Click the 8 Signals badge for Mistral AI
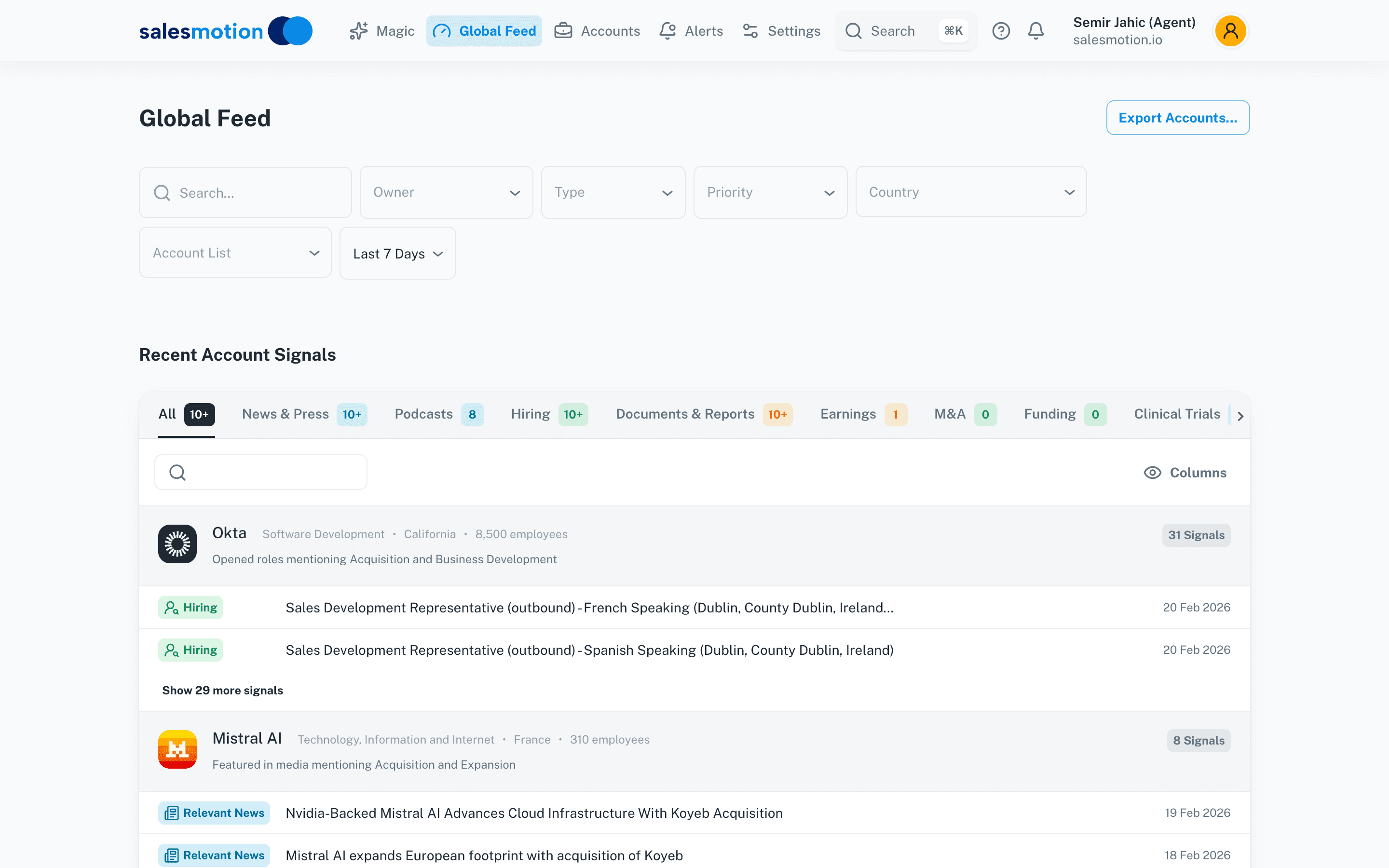1389x868 pixels. (1198, 741)
